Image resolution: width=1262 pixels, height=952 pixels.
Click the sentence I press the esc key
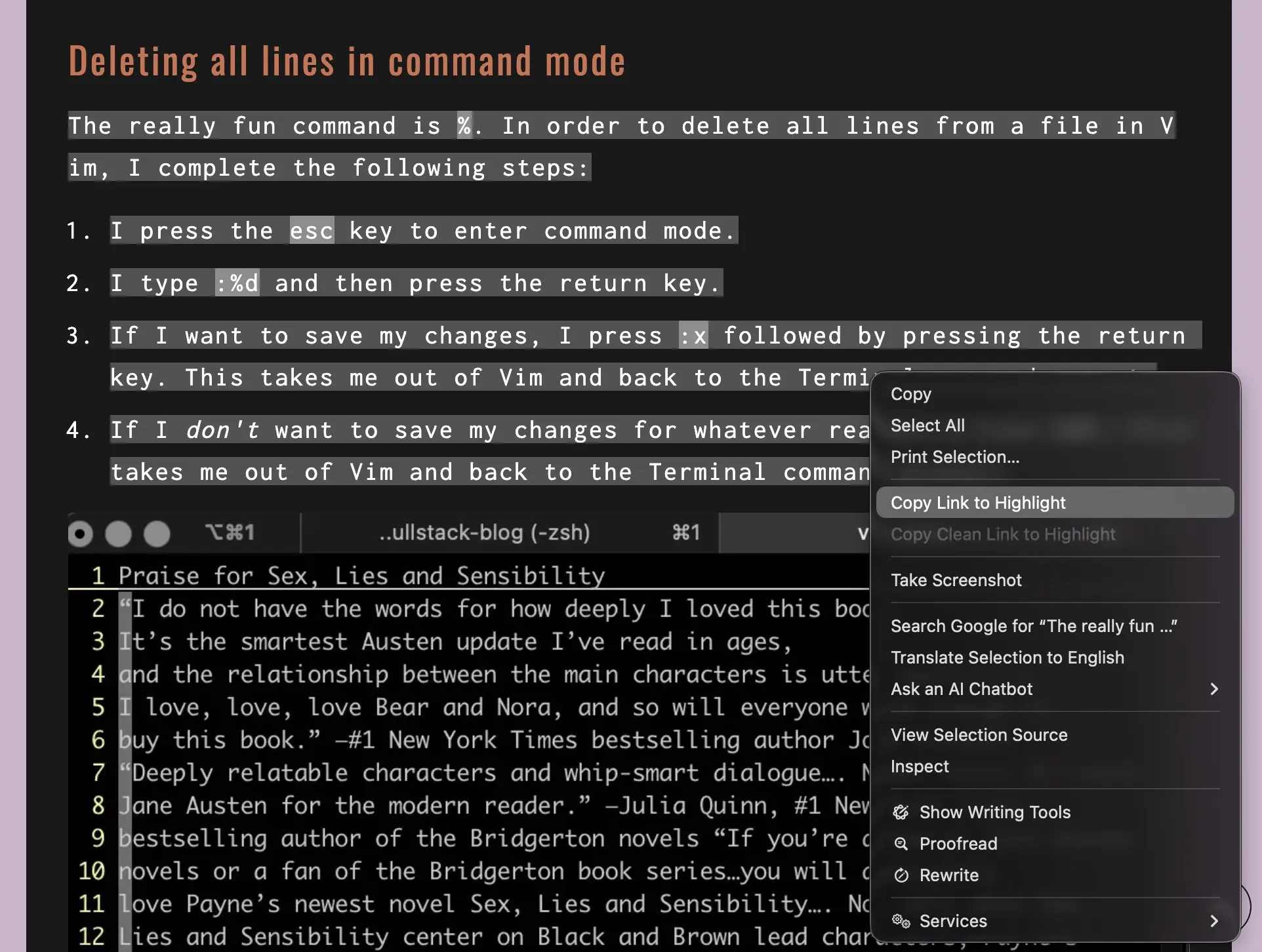pyautogui.click(x=424, y=230)
